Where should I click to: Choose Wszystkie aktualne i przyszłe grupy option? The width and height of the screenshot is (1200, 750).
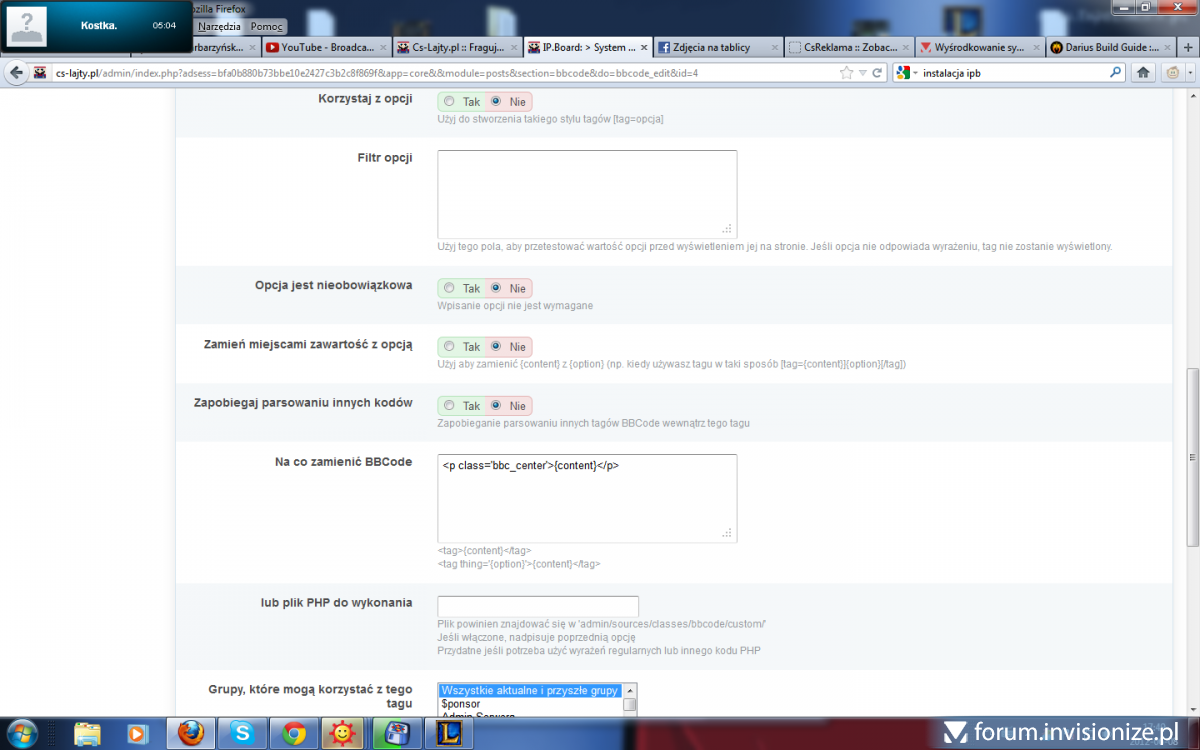tap(530, 690)
